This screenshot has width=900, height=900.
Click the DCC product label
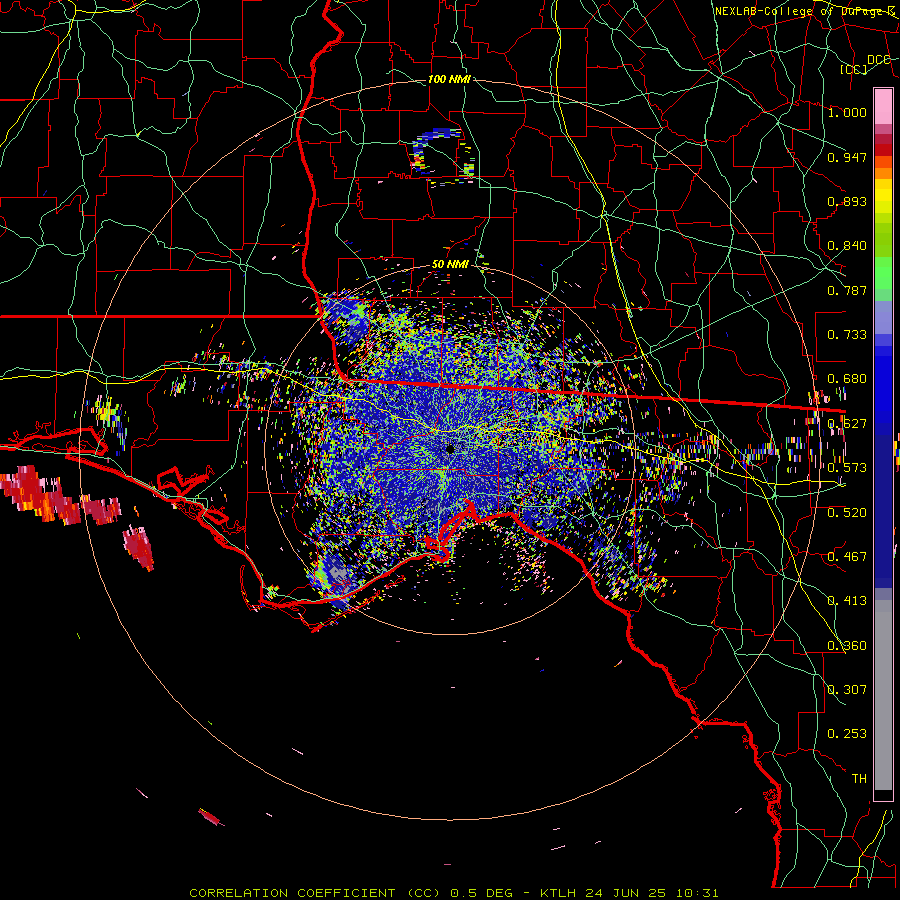[x=878, y=60]
